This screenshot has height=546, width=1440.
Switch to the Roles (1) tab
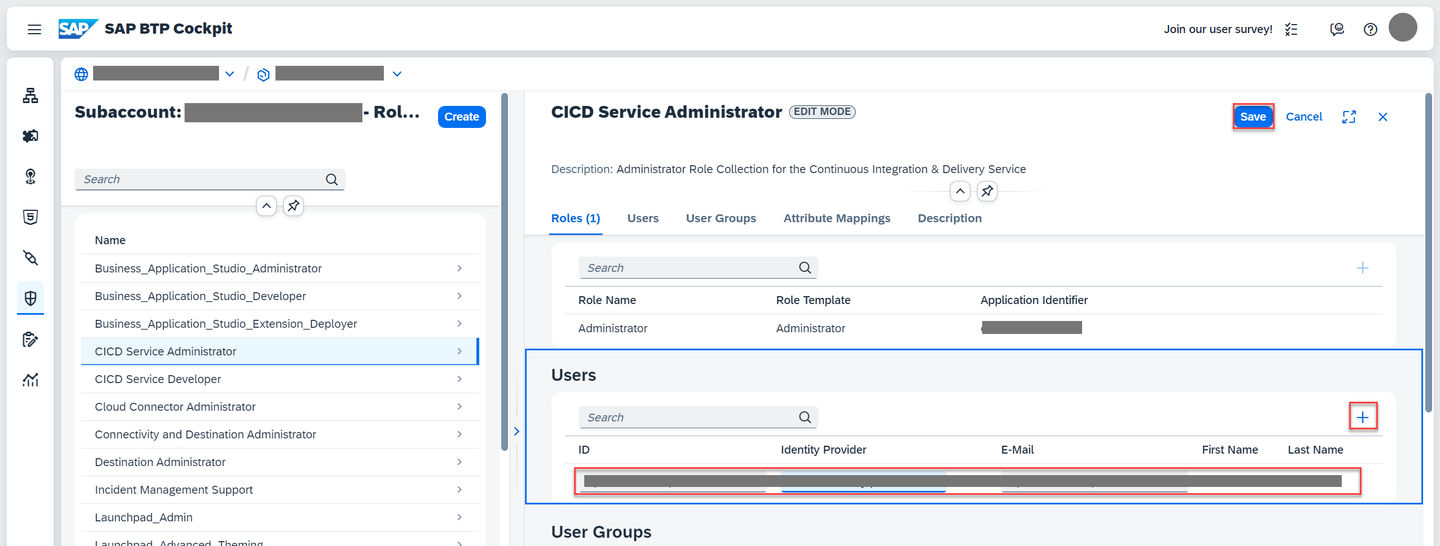point(575,218)
